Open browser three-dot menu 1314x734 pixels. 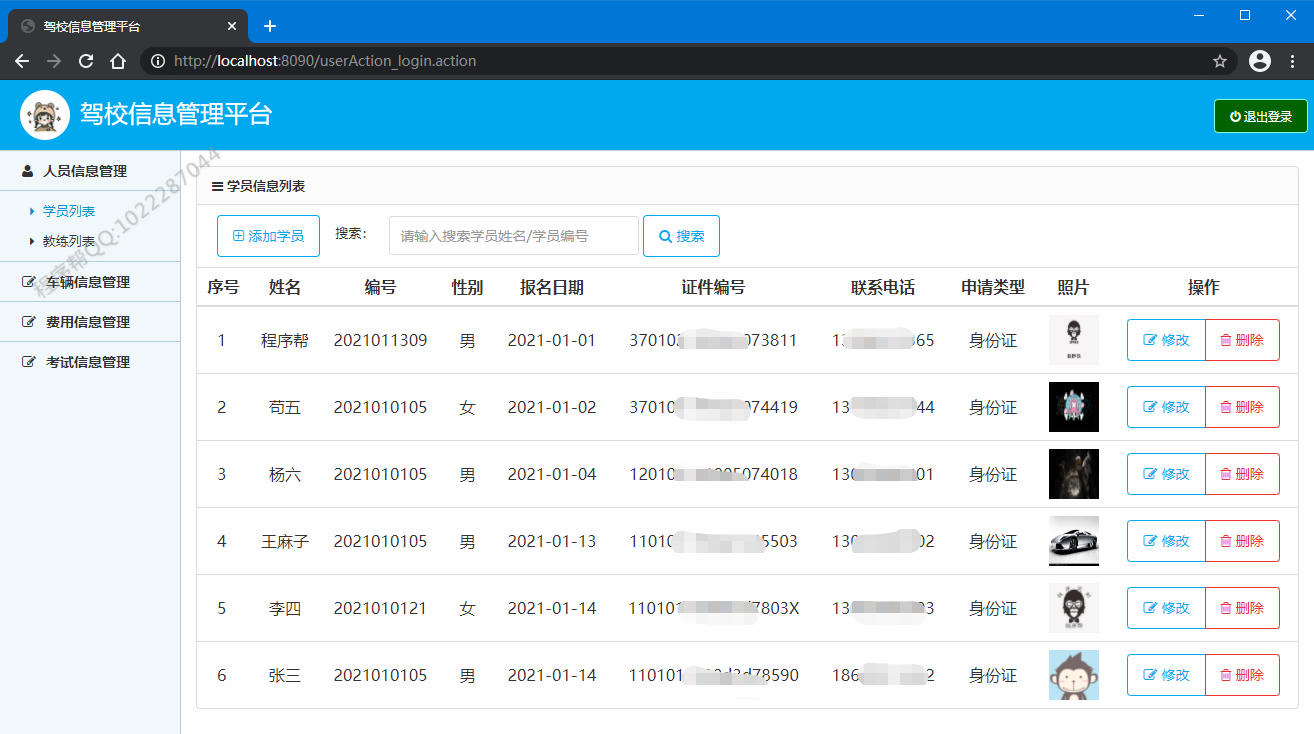[x=1293, y=61]
